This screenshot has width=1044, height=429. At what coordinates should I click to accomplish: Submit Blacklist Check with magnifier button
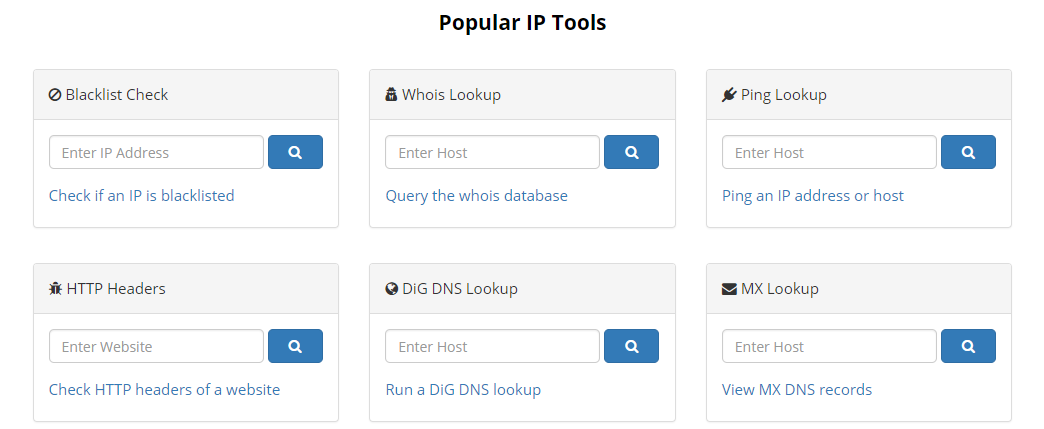pos(296,152)
